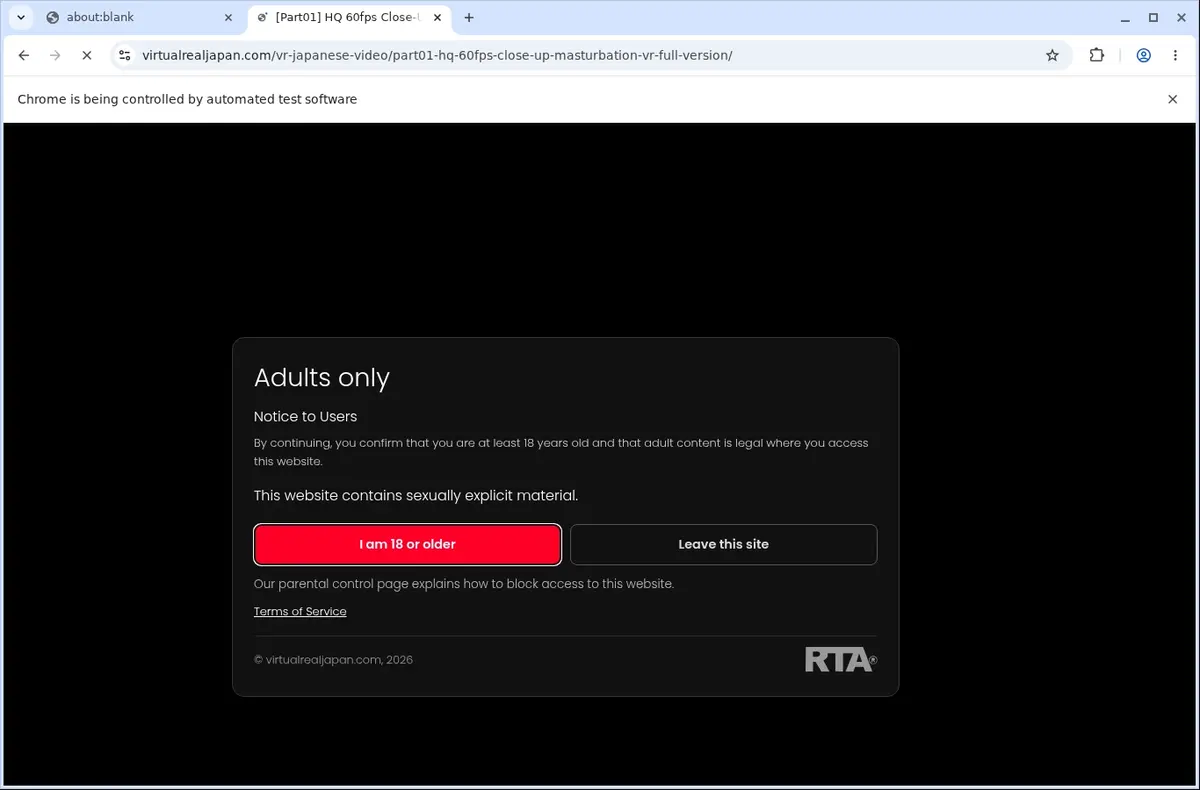Open Chrome's three-dot menu
Image resolution: width=1200 pixels, height=790 pixels.
pyautogui.click(x=1175, y=55)
